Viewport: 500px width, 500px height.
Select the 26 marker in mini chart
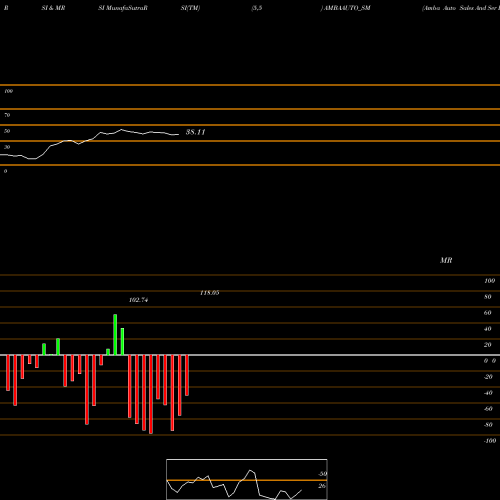coord(322,486)
